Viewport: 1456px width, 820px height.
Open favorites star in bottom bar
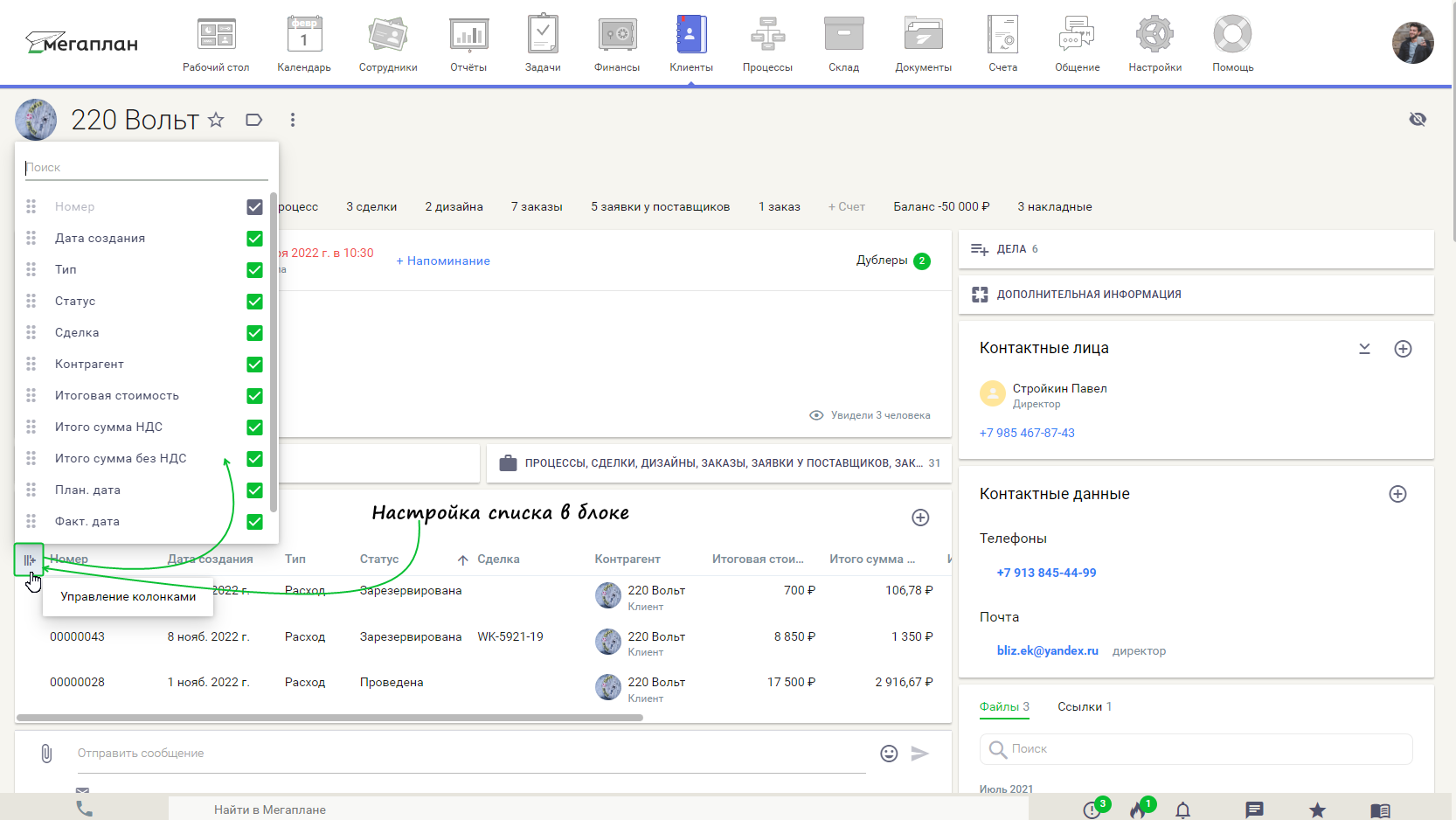[x=1317, y=810]
